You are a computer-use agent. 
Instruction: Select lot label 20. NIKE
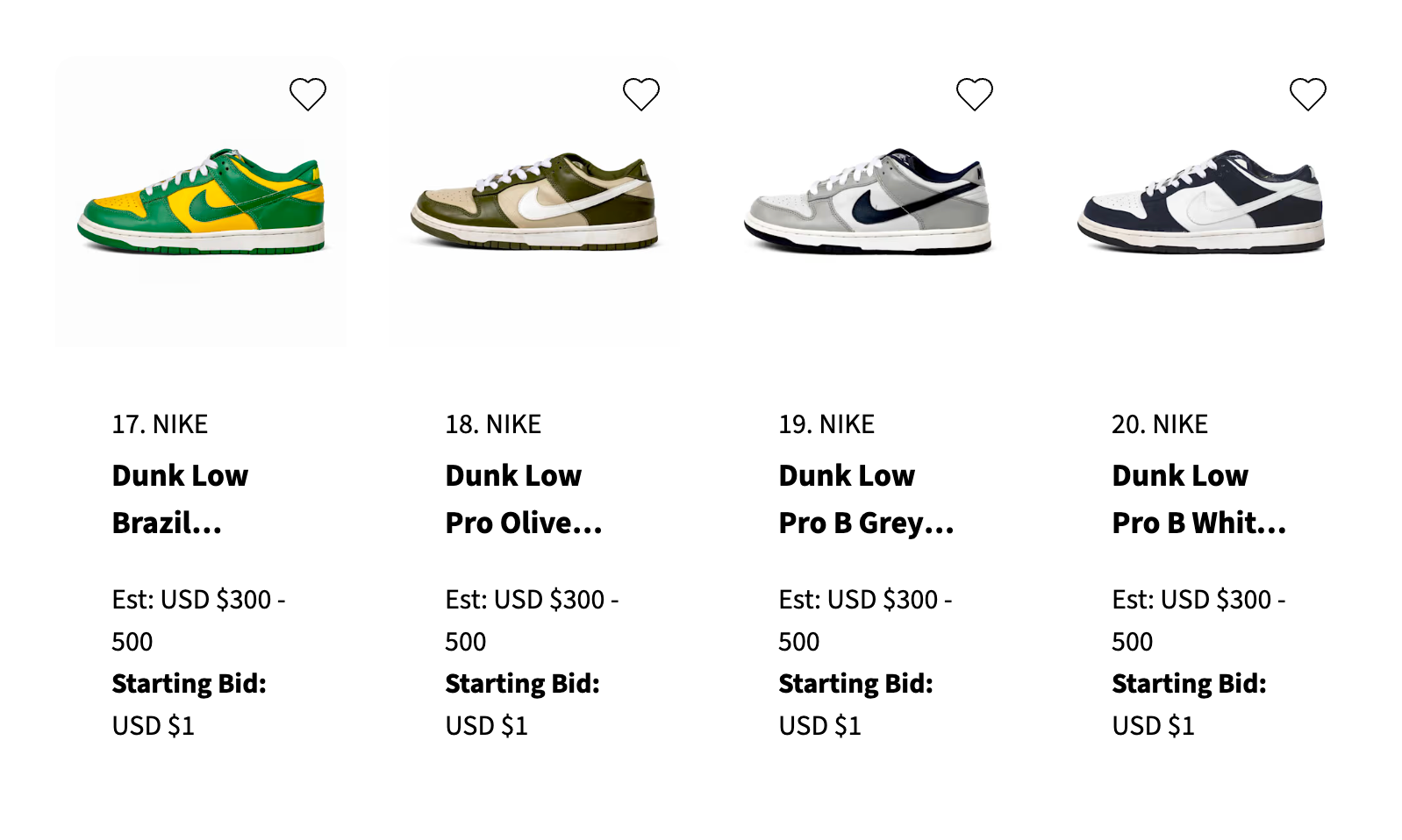[x=1160, y=424]
